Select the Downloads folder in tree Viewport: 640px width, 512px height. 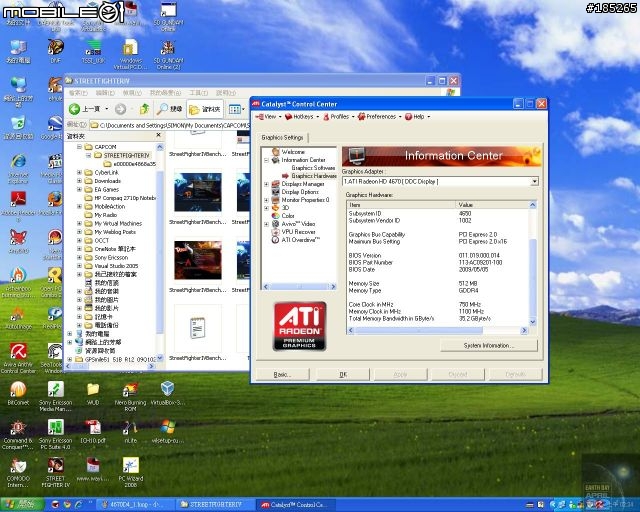coord(107,181)
